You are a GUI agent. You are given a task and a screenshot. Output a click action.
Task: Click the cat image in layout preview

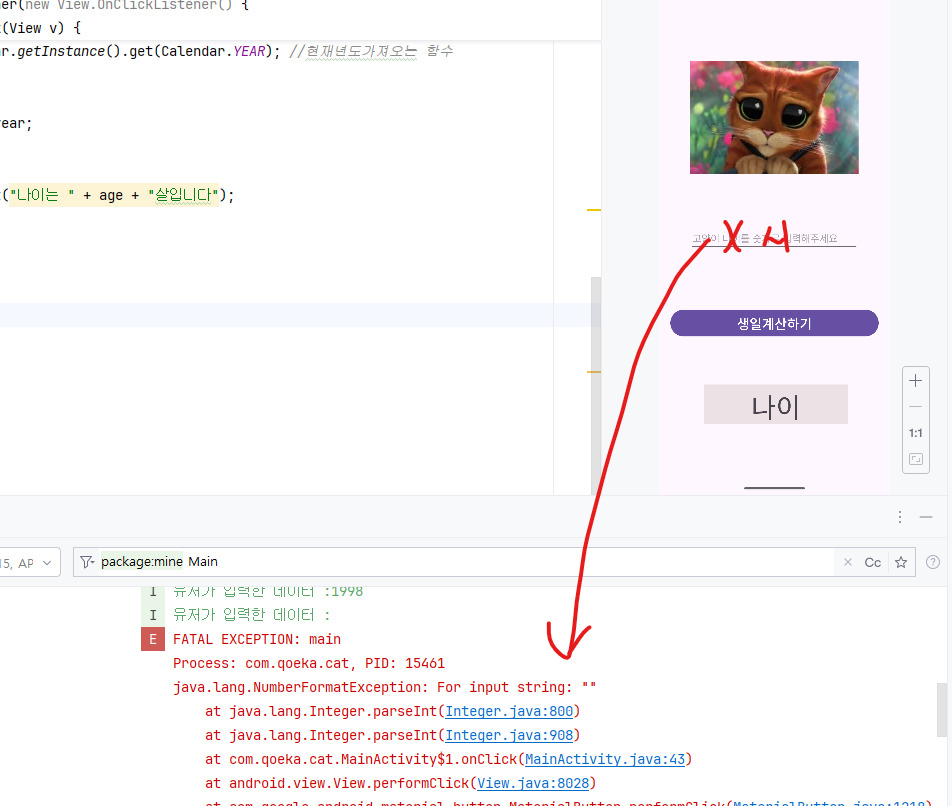coord(774,117)
